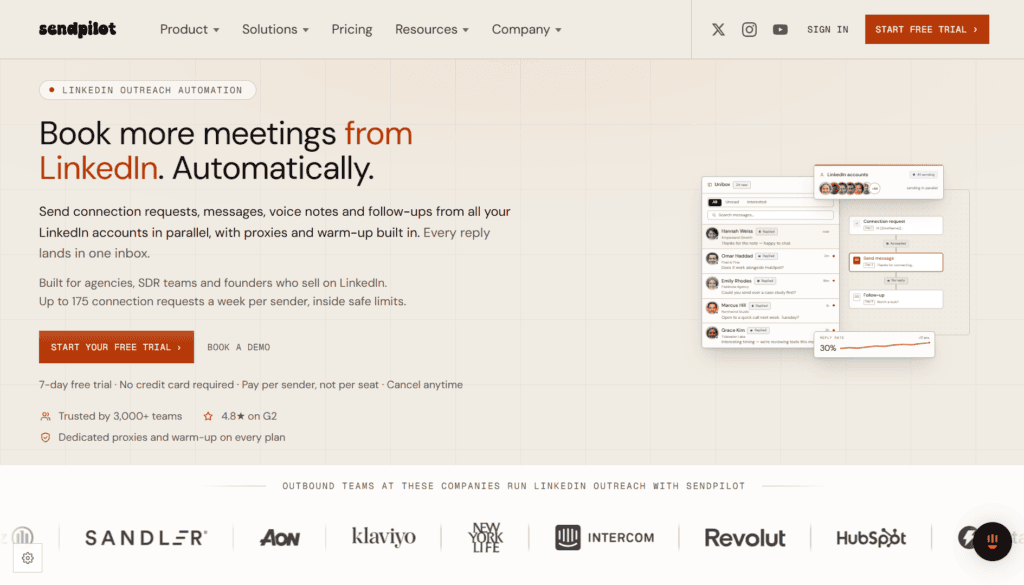
Task: Click the HubSpot logo
Action: 871,538
